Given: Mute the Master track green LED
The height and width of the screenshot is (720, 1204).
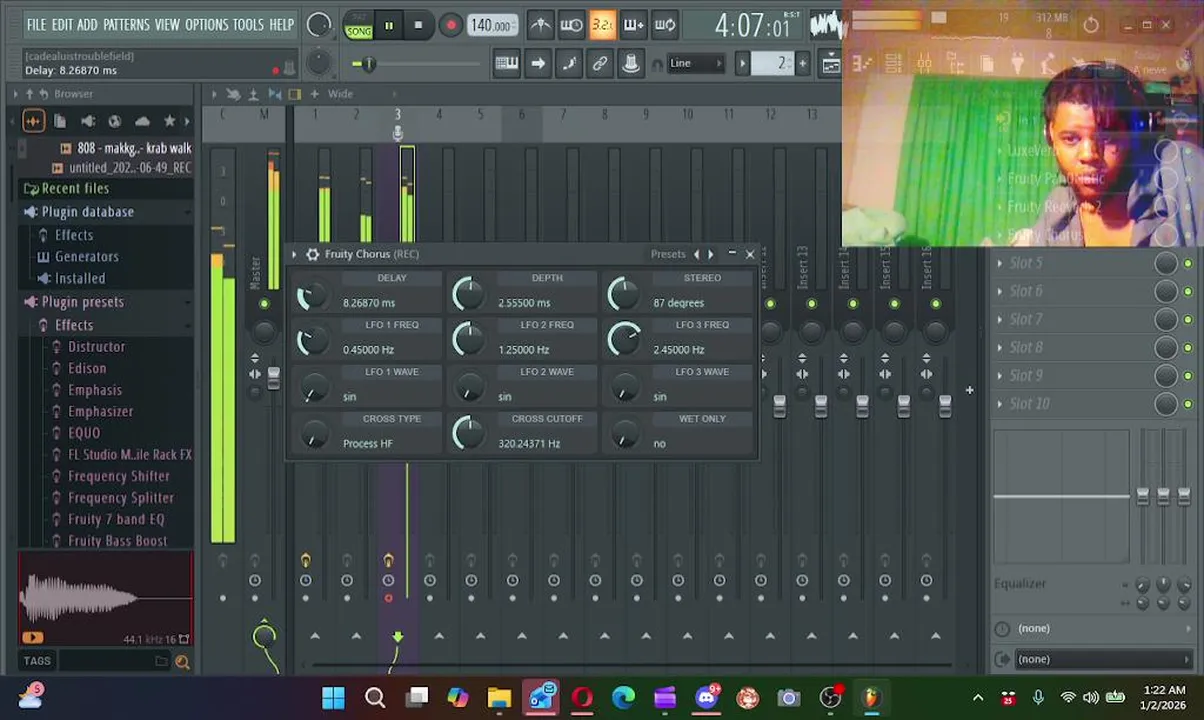Looking at the screenshot, I should (264, 303).
